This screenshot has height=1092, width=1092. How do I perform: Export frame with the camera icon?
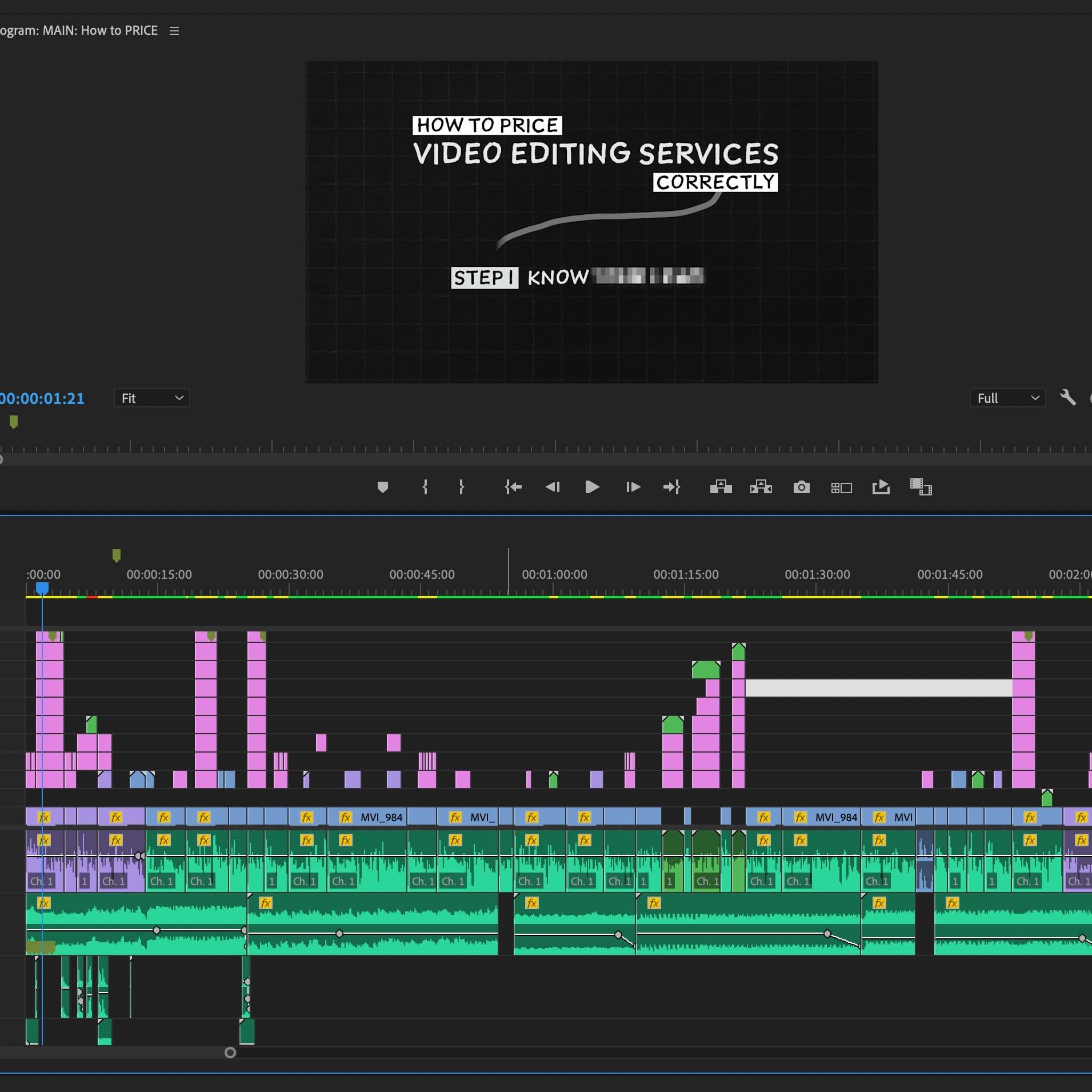pos(801,487)
